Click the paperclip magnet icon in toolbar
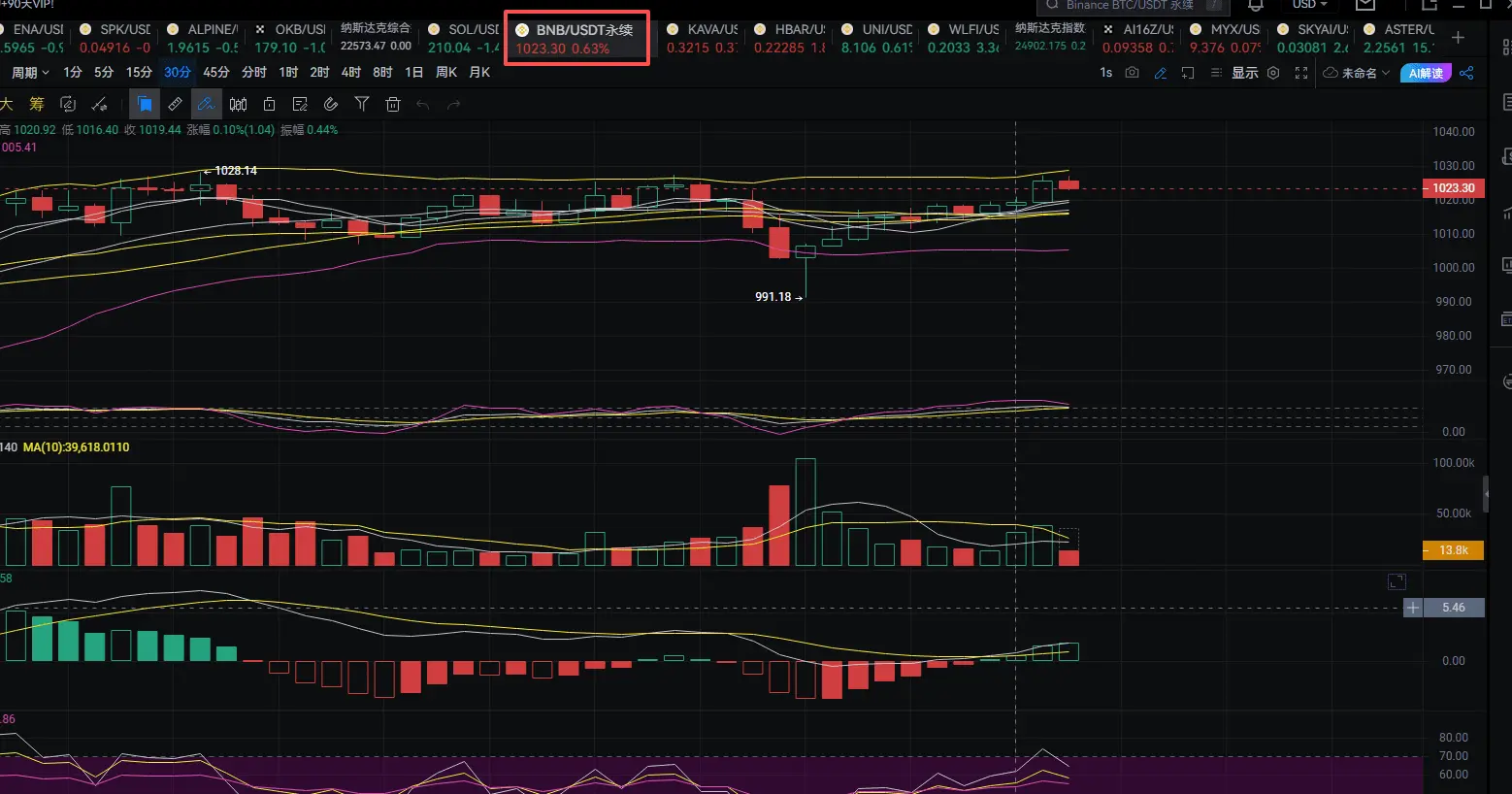Viewport: 1512px width, 794px height. click(x=331, y=104)
